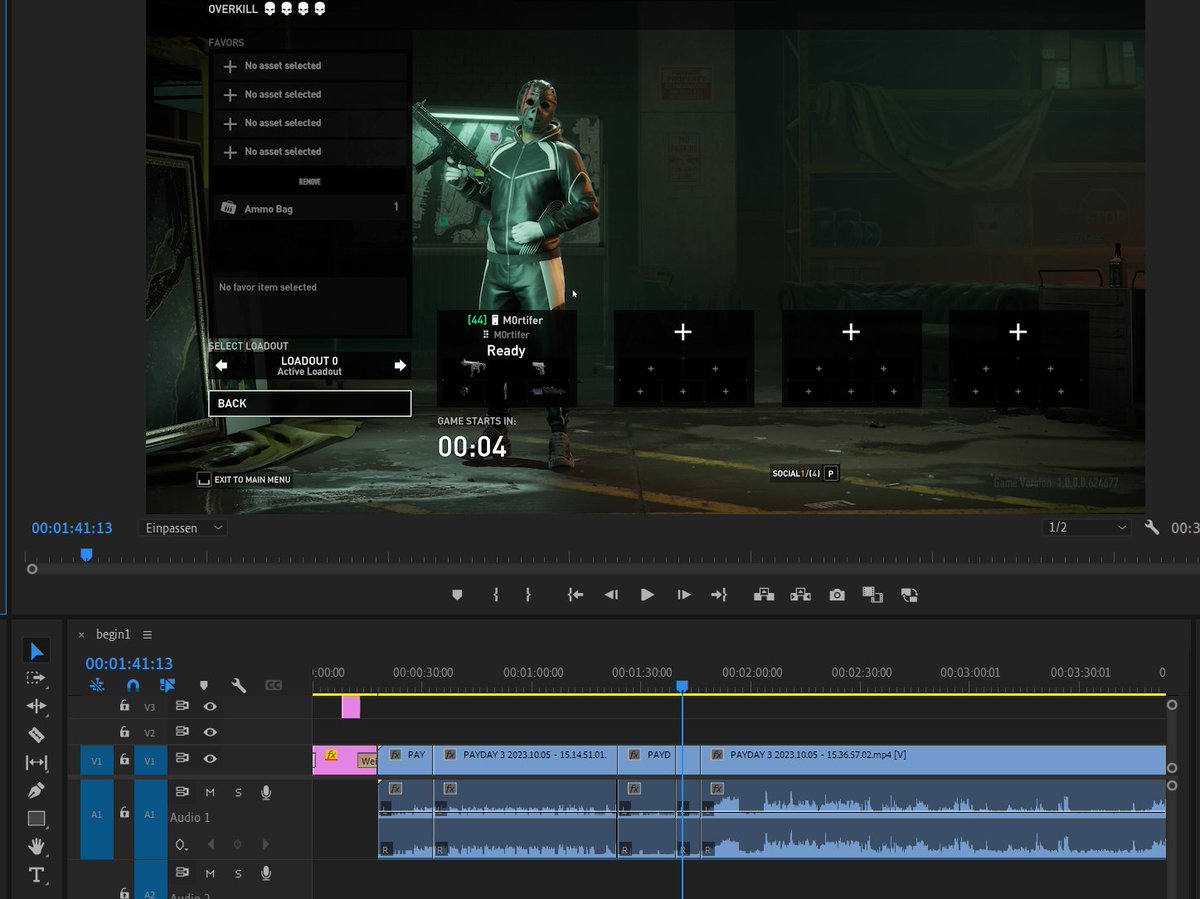Select PAYDAY 3 15.36.57.02.mp4 video clip
Viewport: 1200px width, 899px height.
933,759
